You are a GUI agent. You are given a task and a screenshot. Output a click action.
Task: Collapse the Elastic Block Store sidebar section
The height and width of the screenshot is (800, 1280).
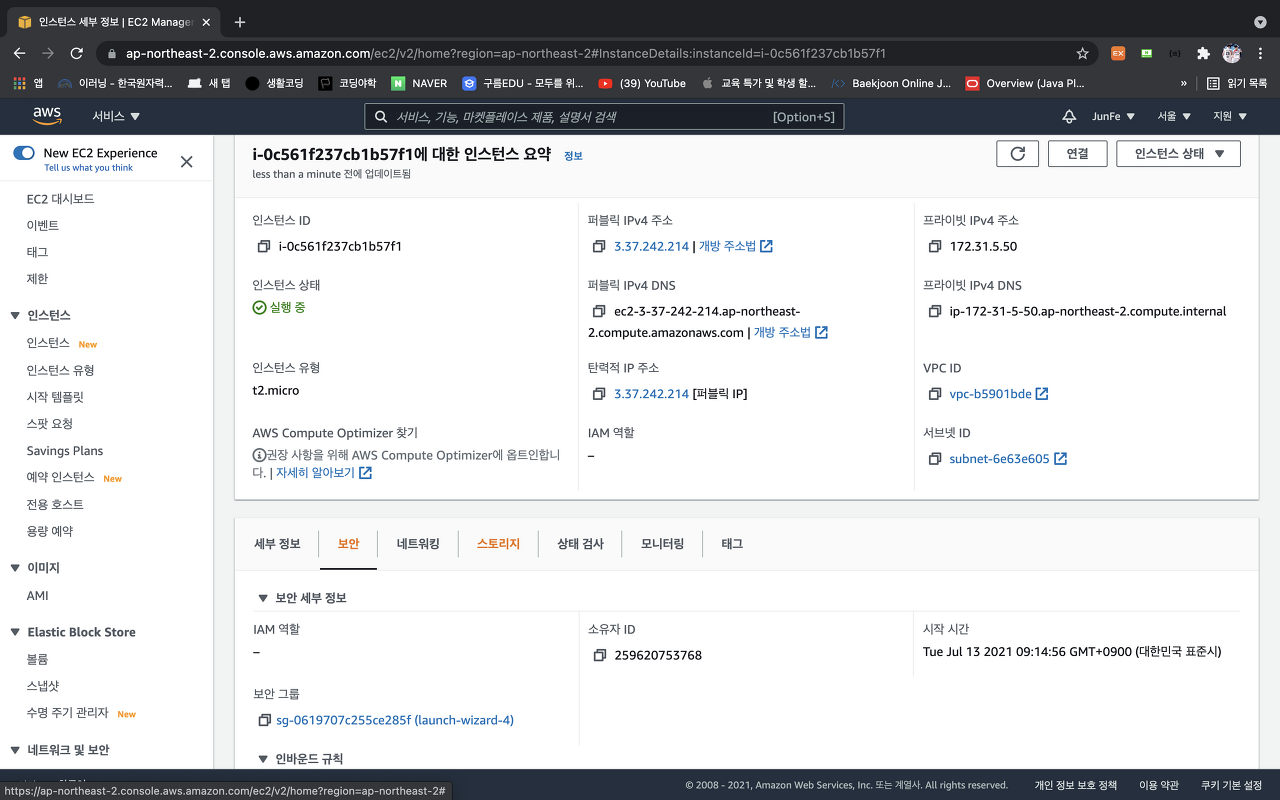coord(15,632)
